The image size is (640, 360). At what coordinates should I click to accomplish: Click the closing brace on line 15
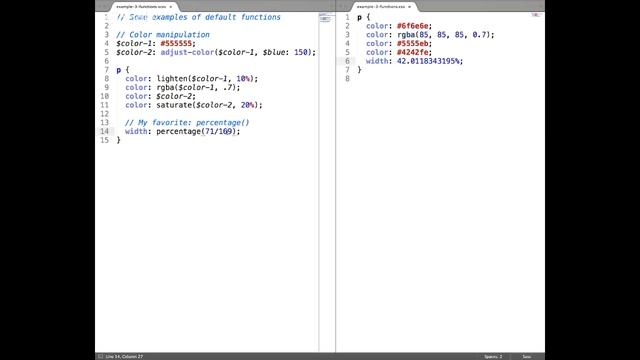[118, 140]
